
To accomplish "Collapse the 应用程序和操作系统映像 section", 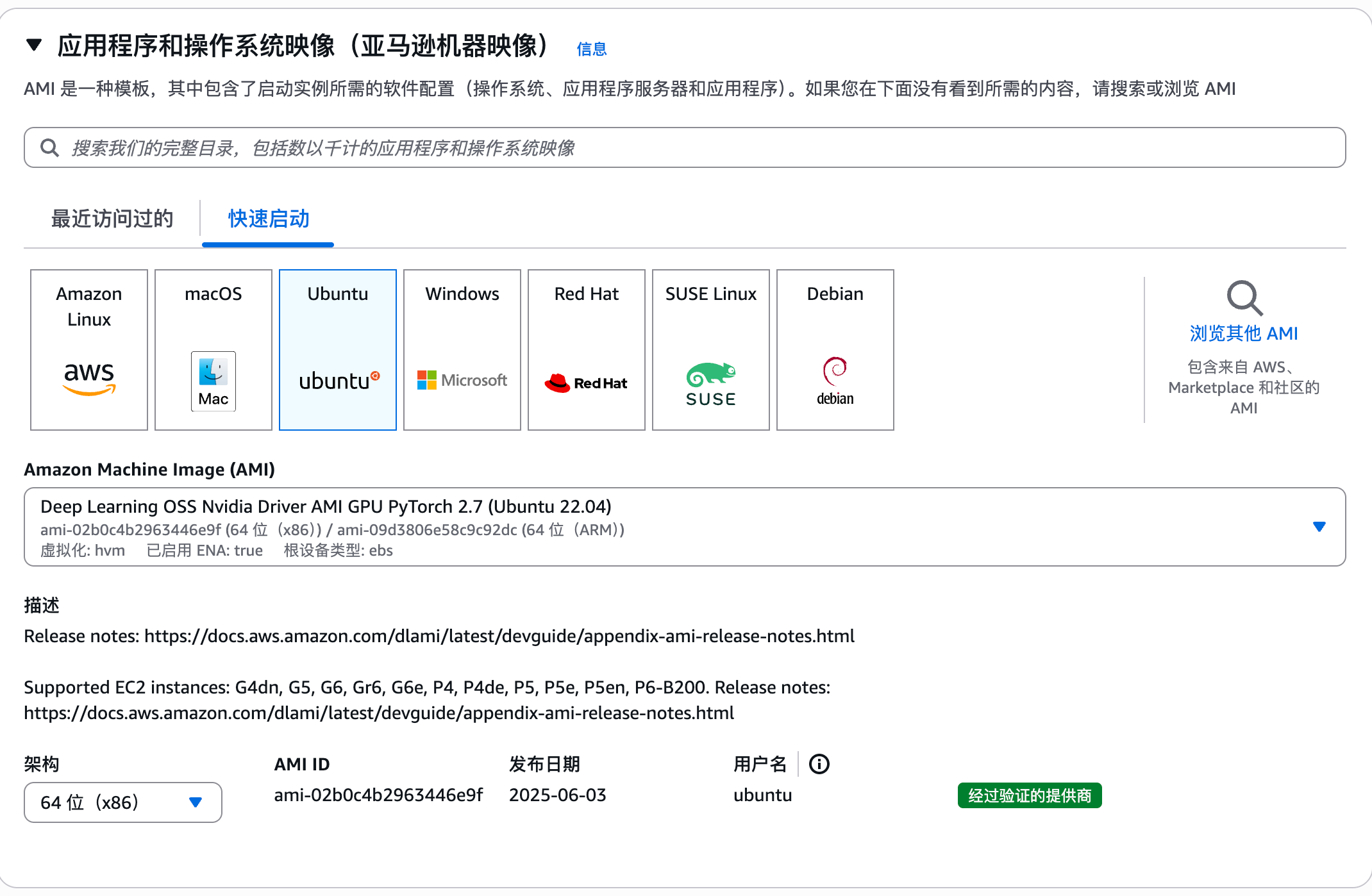I will 34,45.
